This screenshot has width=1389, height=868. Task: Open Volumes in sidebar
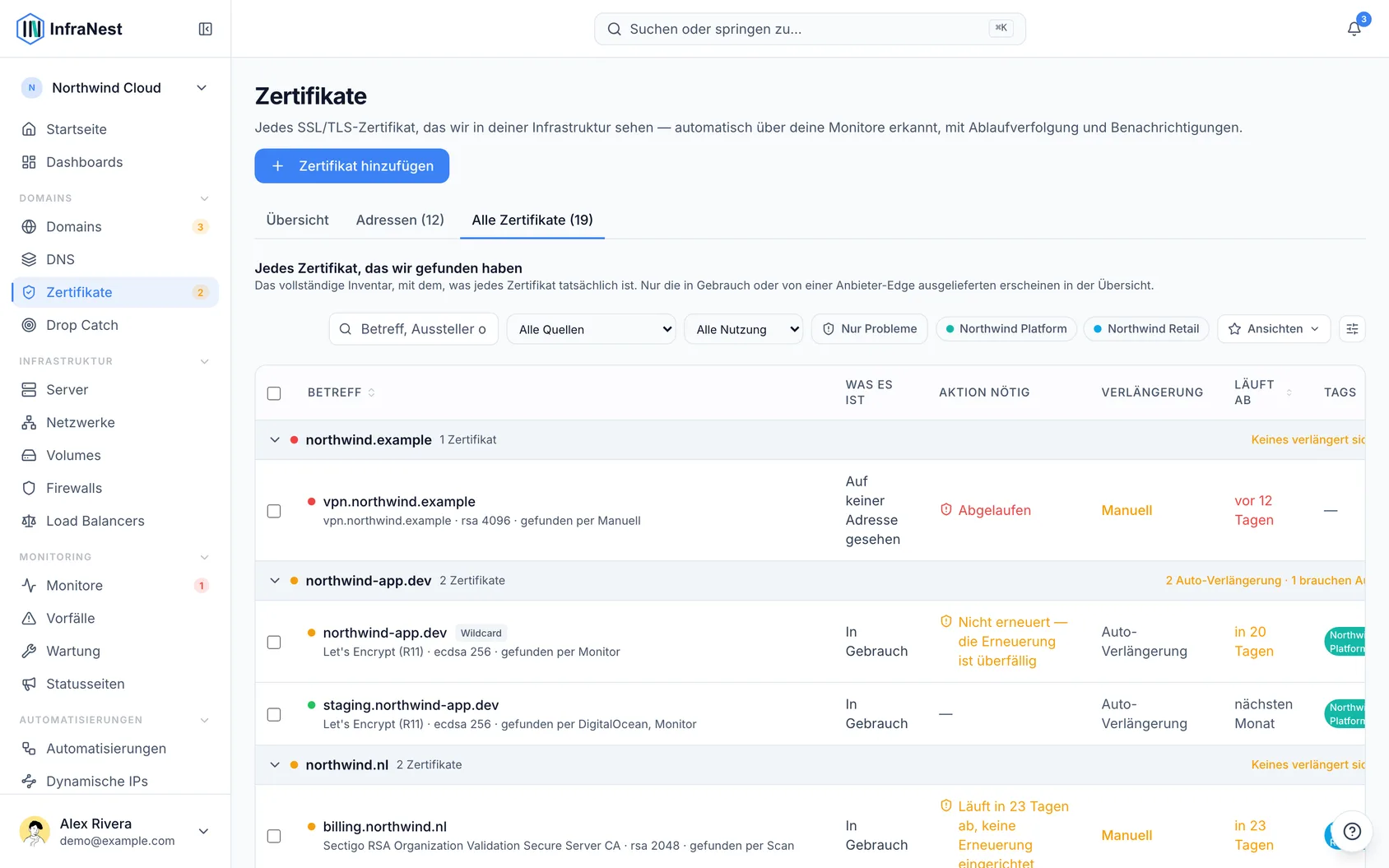[115, 455]
